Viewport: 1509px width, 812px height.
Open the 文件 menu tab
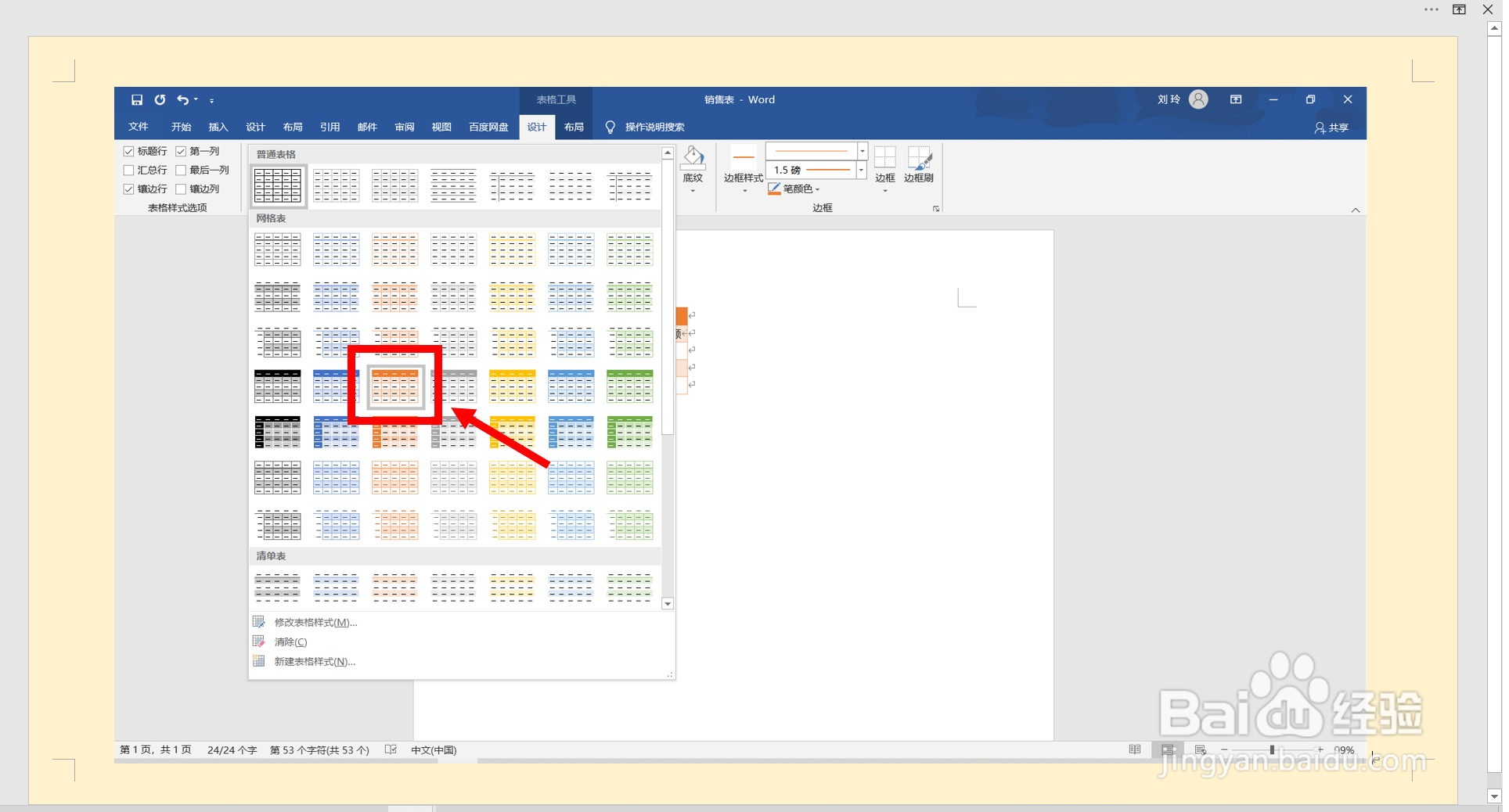tap(139, 127)
